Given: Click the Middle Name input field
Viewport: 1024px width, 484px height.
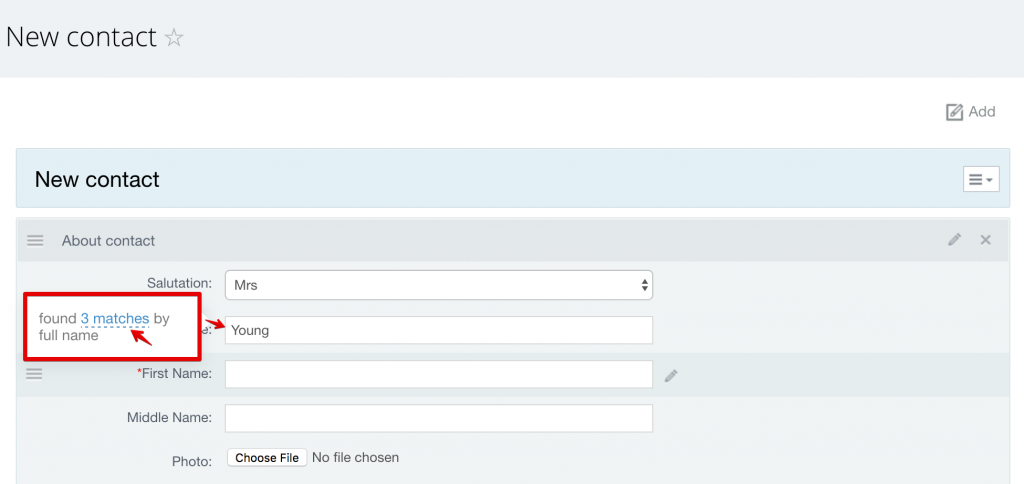Looking at the screenshot, I should 439,418.
